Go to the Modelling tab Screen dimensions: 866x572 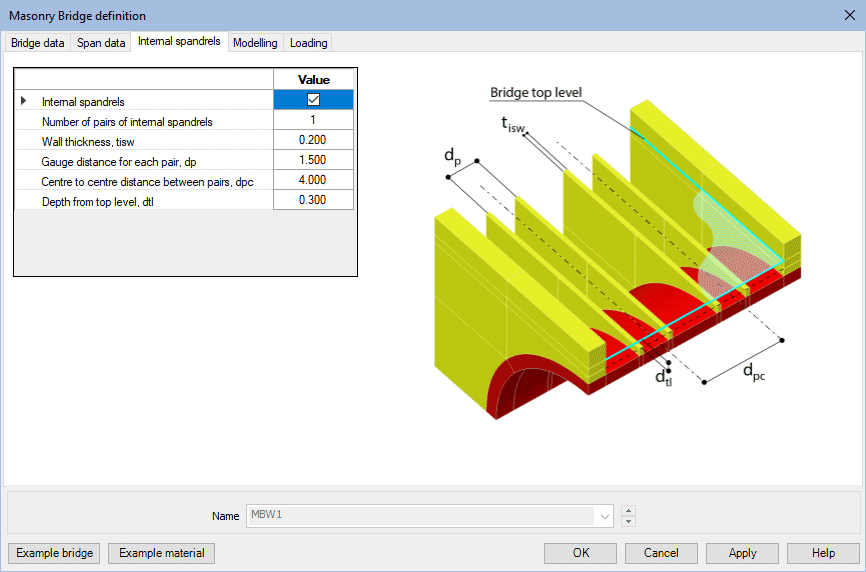255,43
